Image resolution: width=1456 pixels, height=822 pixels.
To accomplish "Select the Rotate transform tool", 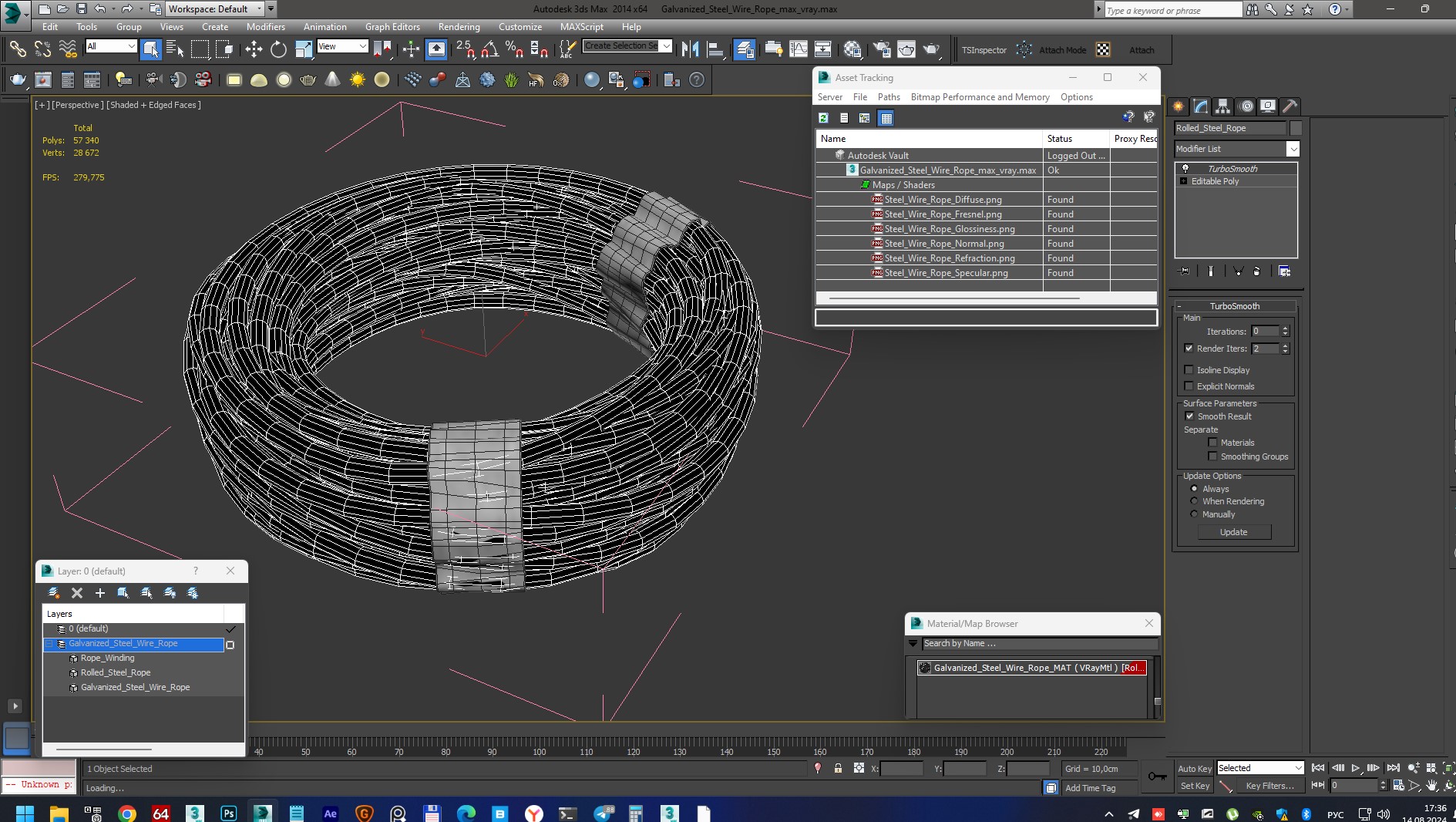I will tap(278, 50).
